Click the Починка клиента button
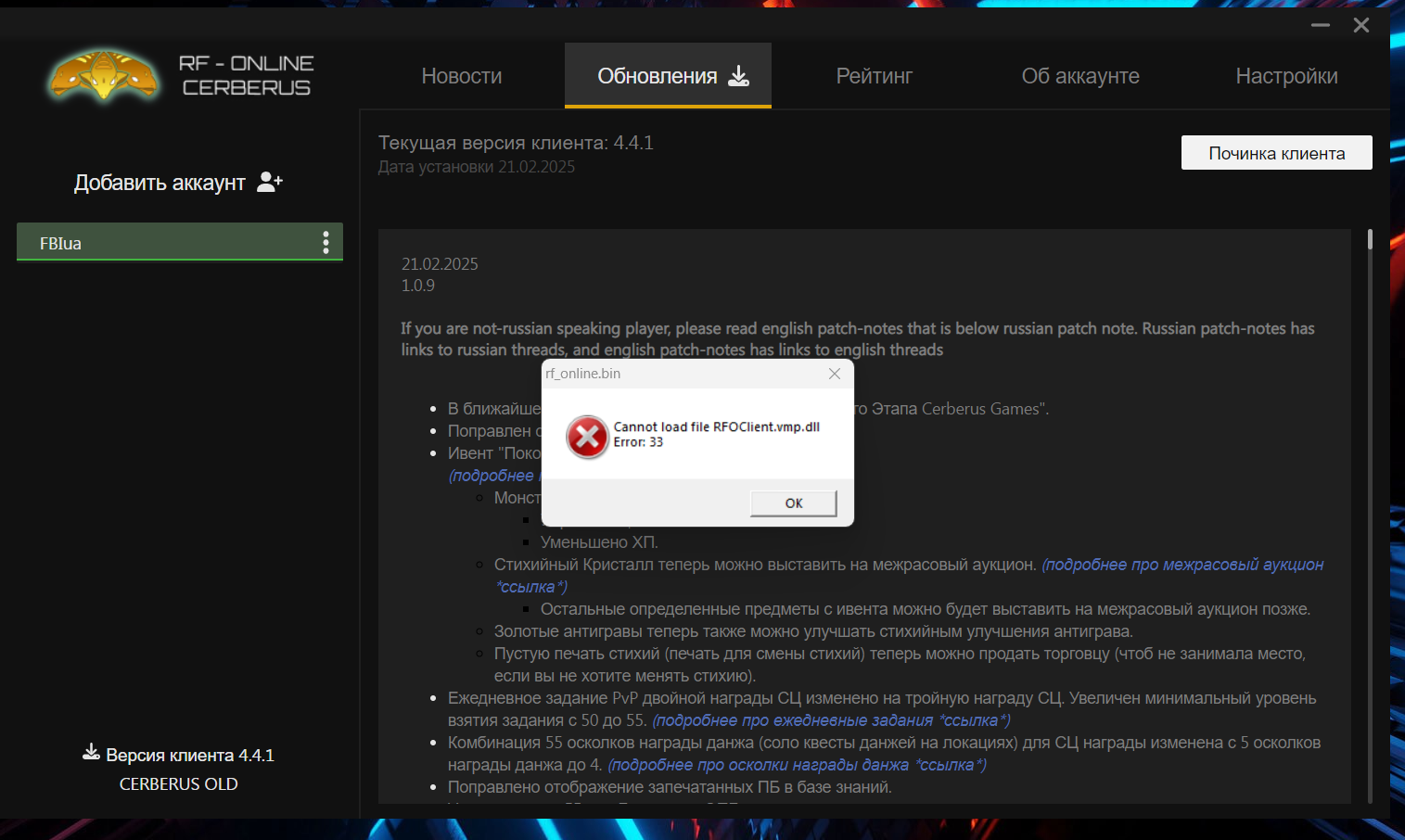The image size is (1405, 840). click(1276, 153)
